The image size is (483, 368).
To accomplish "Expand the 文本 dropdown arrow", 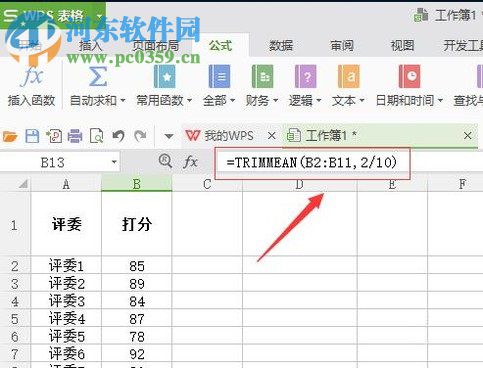I will pos(362,100).
